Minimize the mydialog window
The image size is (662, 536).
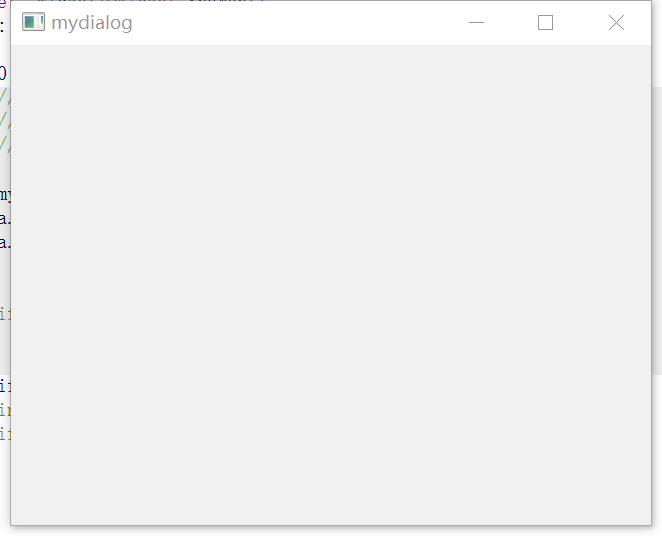(x=476, y=22)
